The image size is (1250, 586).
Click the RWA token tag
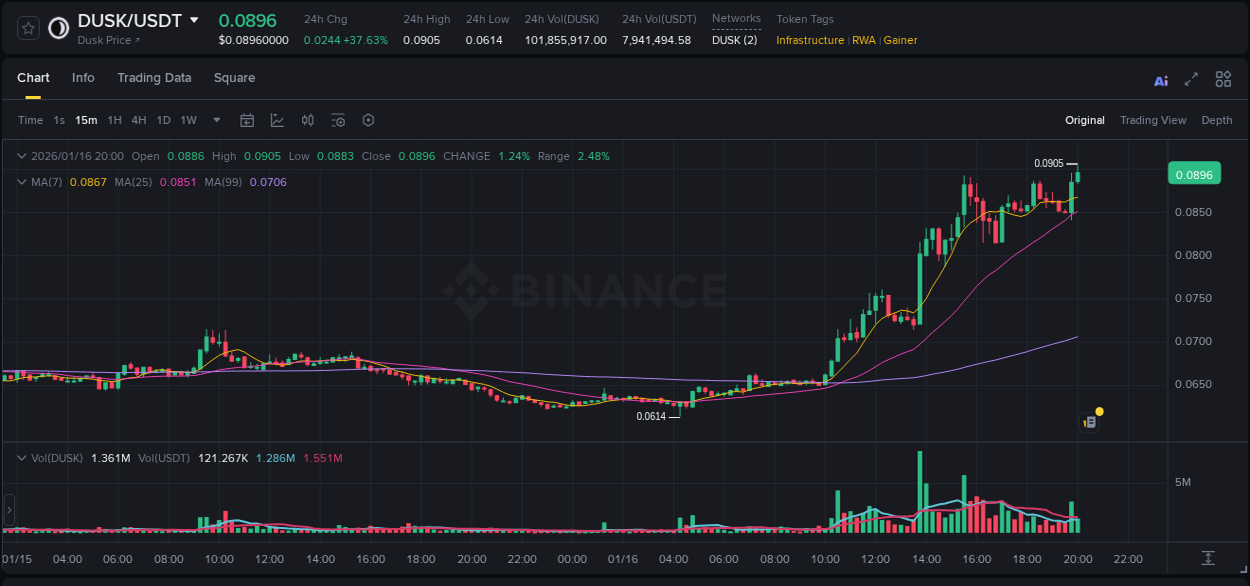tap(865, 40)
